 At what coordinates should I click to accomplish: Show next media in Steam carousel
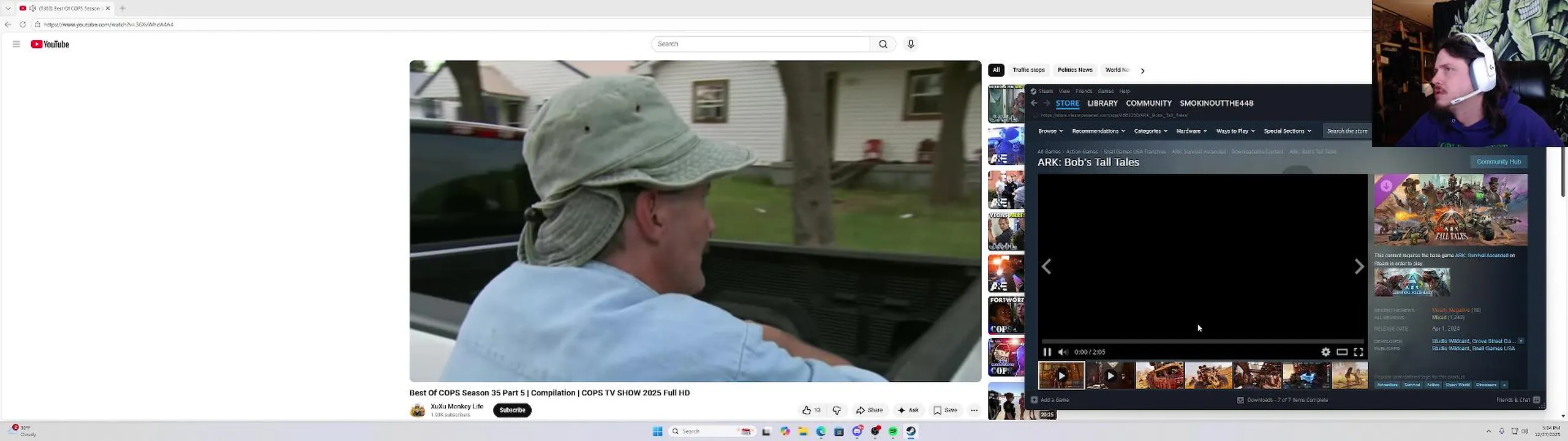(1359, 267)
